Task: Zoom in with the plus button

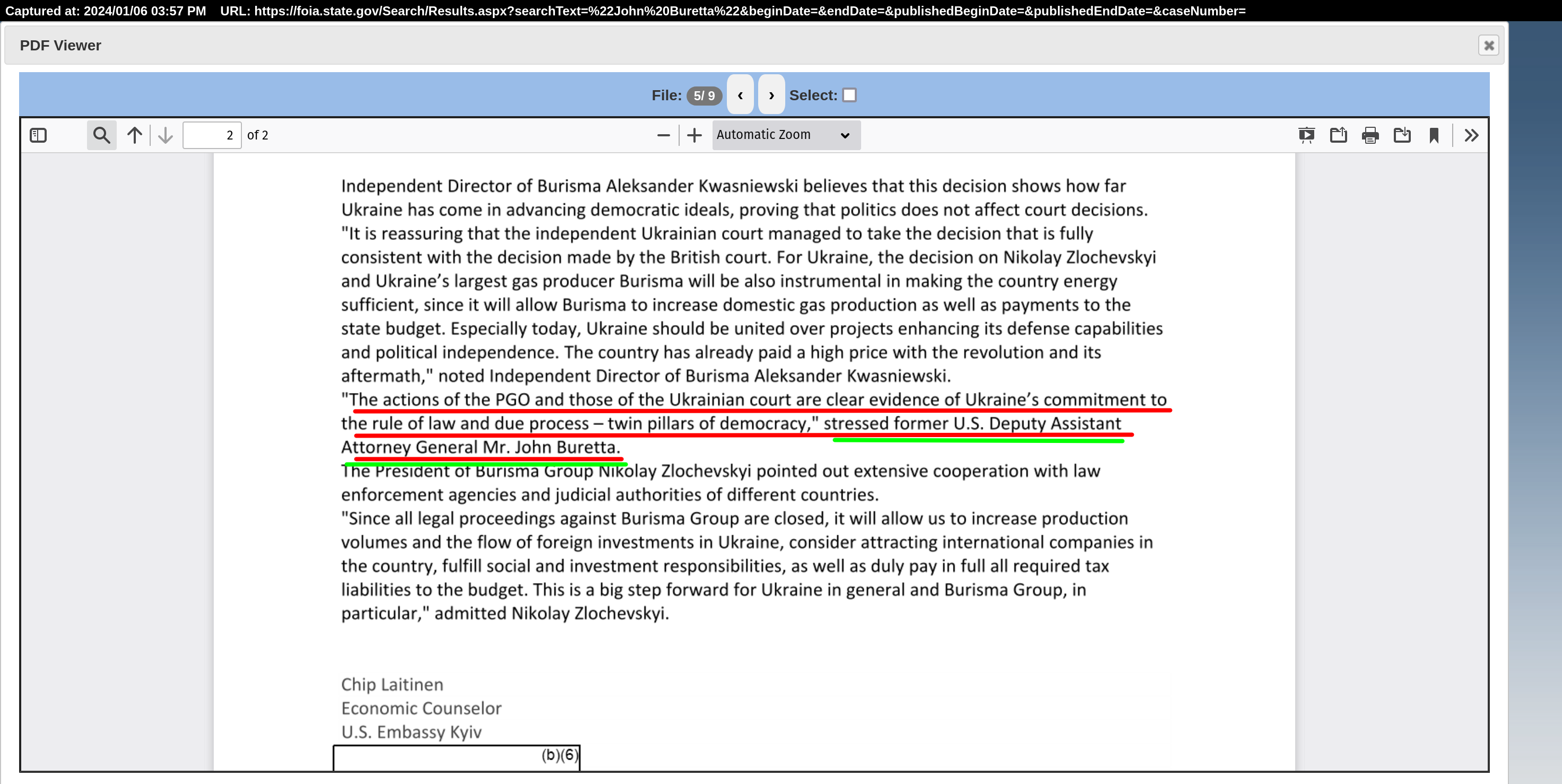Action: [695, 135]
